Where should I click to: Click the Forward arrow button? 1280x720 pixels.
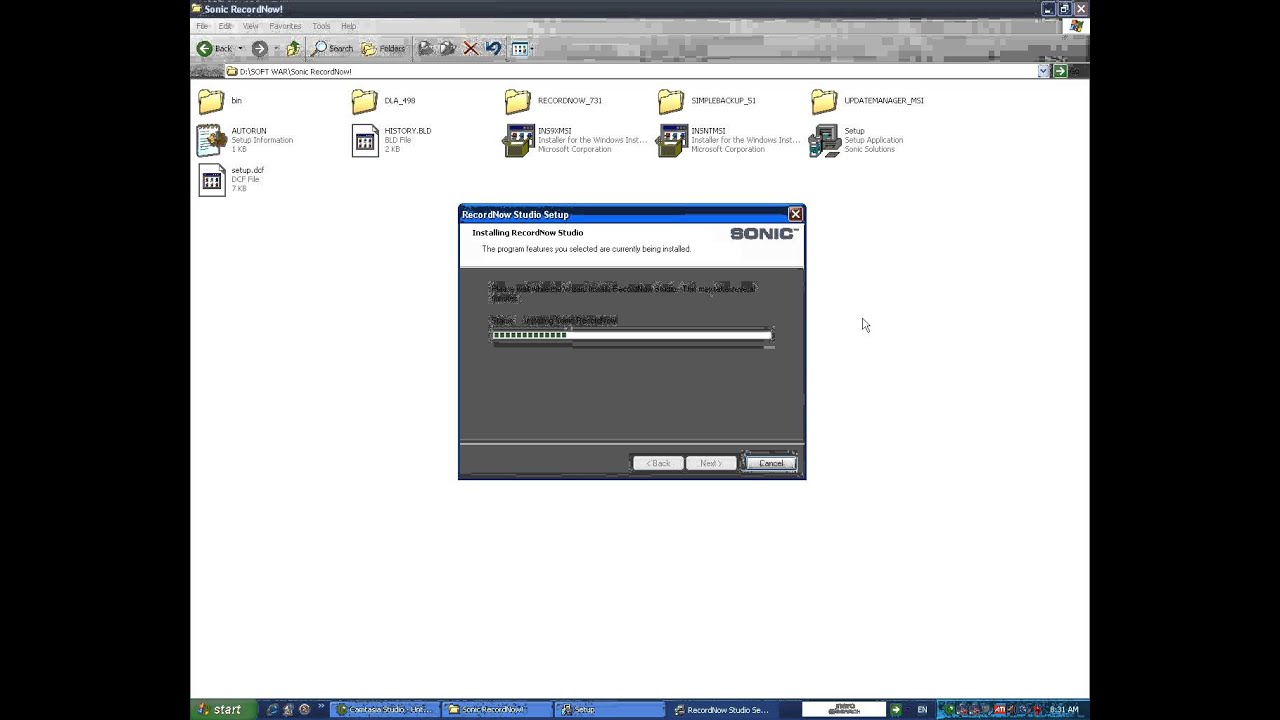[x=259, y=48]
